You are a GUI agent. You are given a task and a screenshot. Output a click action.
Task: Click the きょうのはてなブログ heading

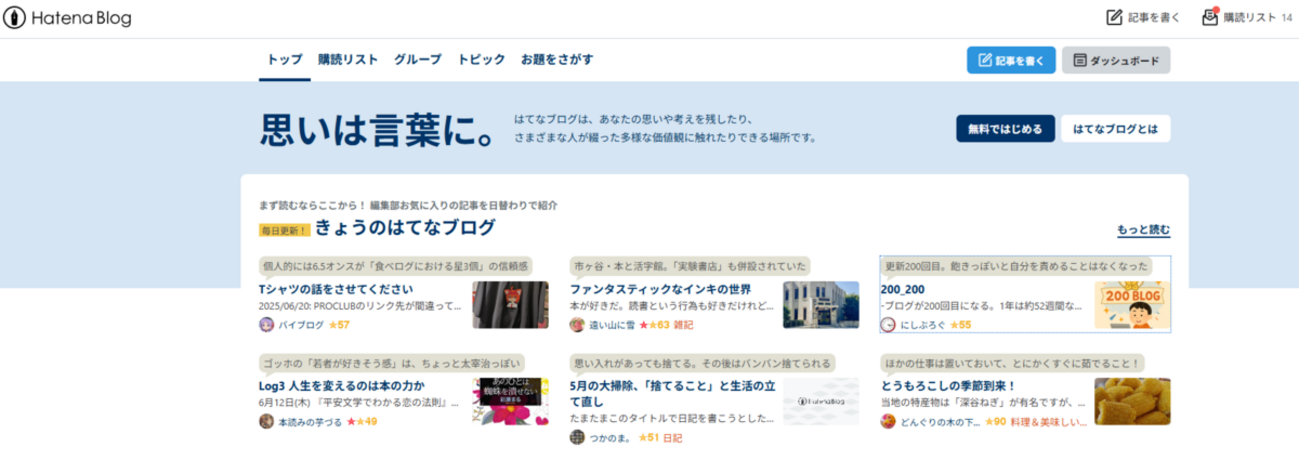pyautogui.click(x=405, y=228)
